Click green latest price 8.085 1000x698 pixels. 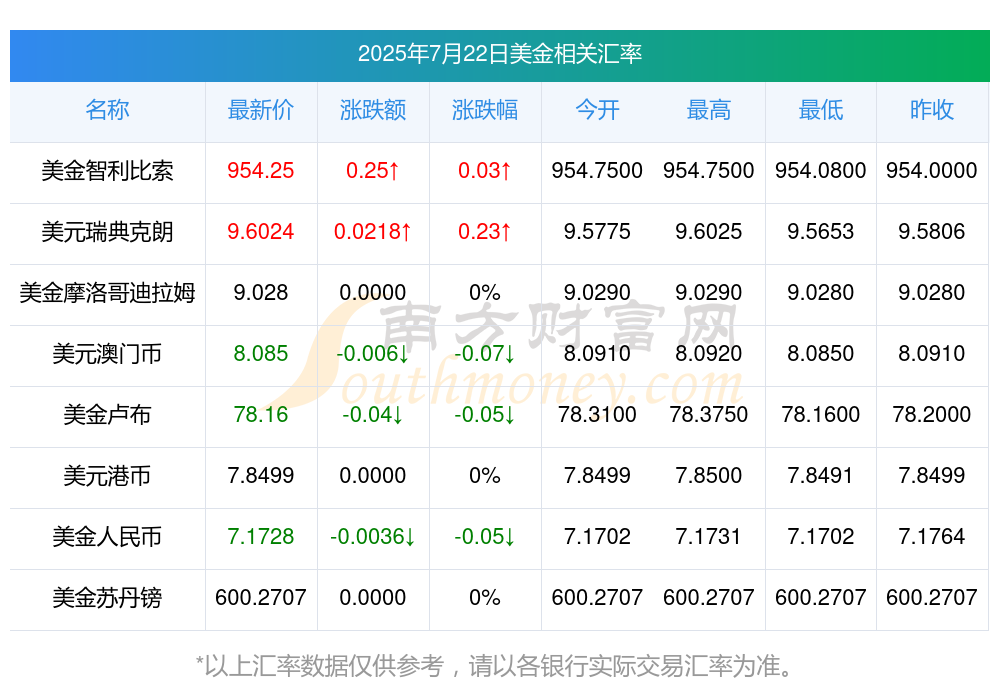261,353
